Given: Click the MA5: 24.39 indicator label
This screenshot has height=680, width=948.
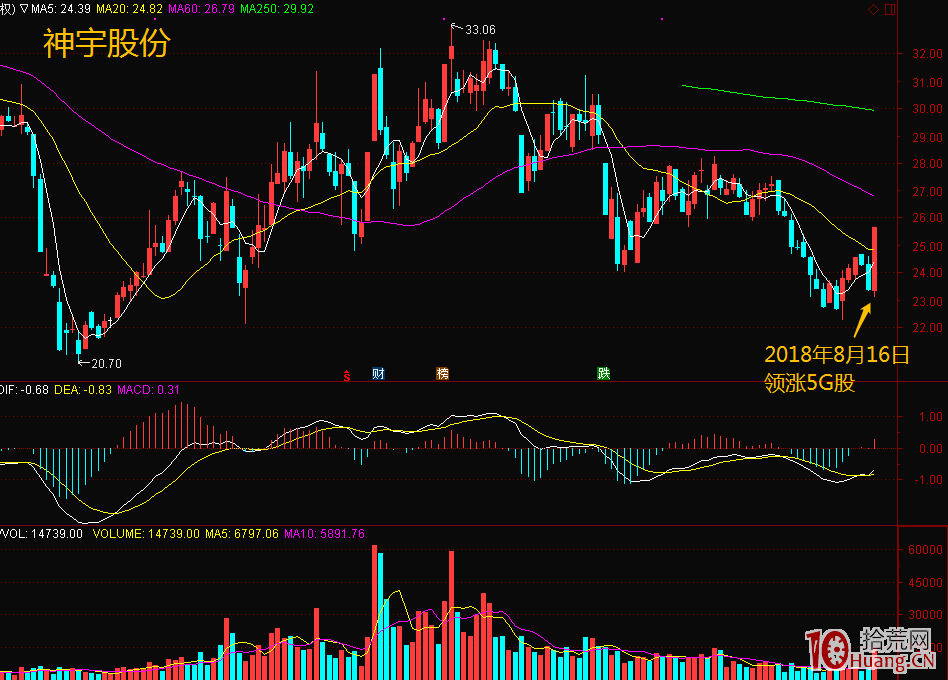Looking at the screenshot, I should point(60,9).
